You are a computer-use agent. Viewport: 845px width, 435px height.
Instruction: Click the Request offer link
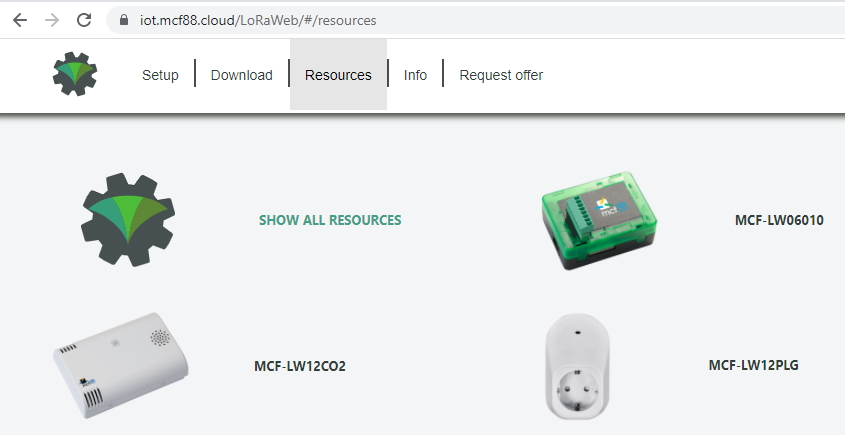(501, 75)
